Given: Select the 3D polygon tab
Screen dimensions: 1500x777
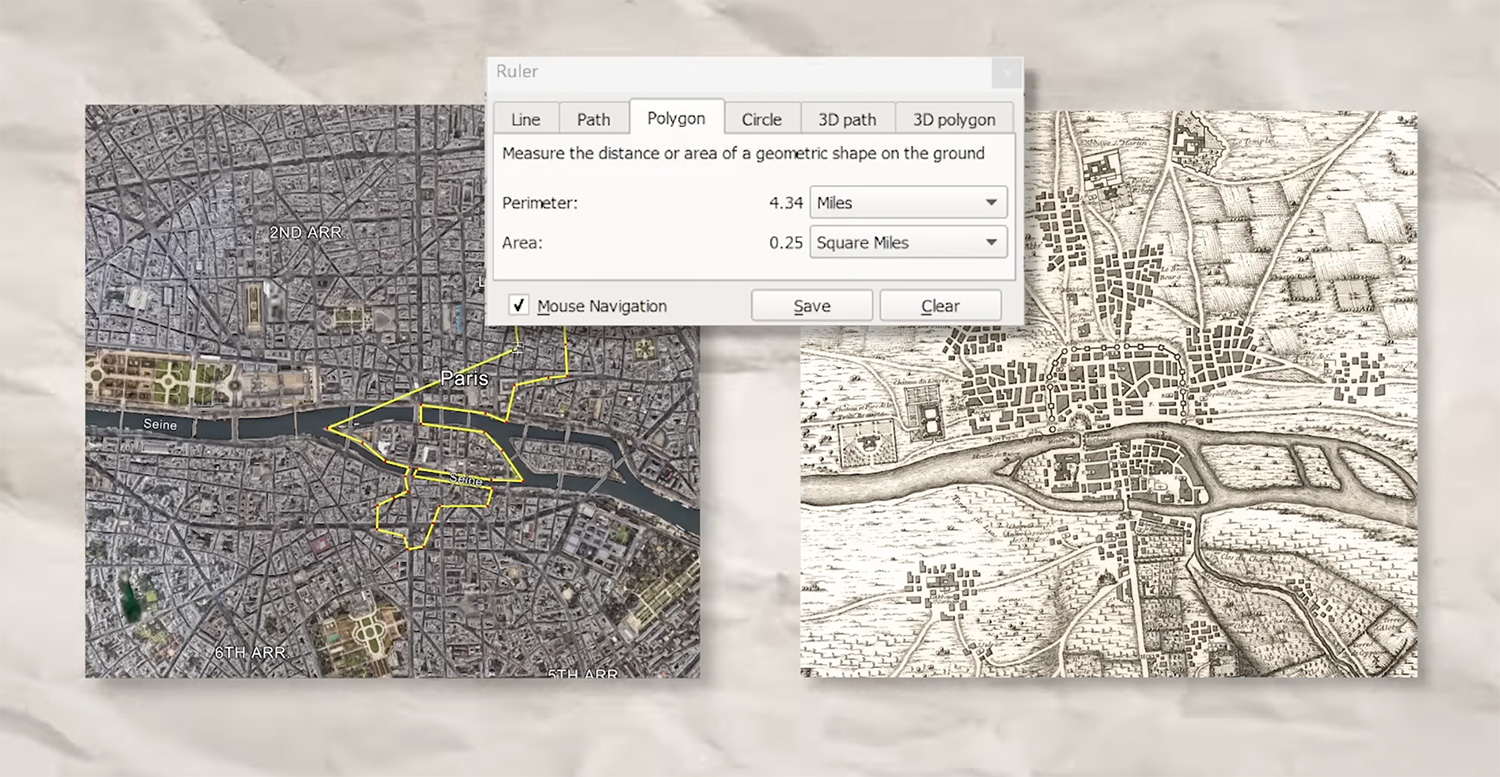Looking at the screenshot, I should point(953,119).
